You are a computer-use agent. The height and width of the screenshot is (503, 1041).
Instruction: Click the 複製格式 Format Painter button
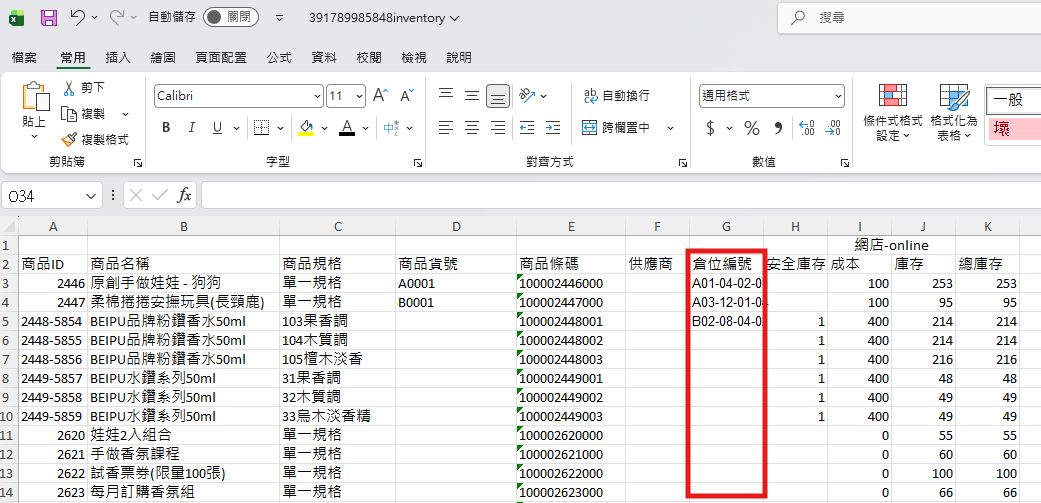click(x=94, y=140)
